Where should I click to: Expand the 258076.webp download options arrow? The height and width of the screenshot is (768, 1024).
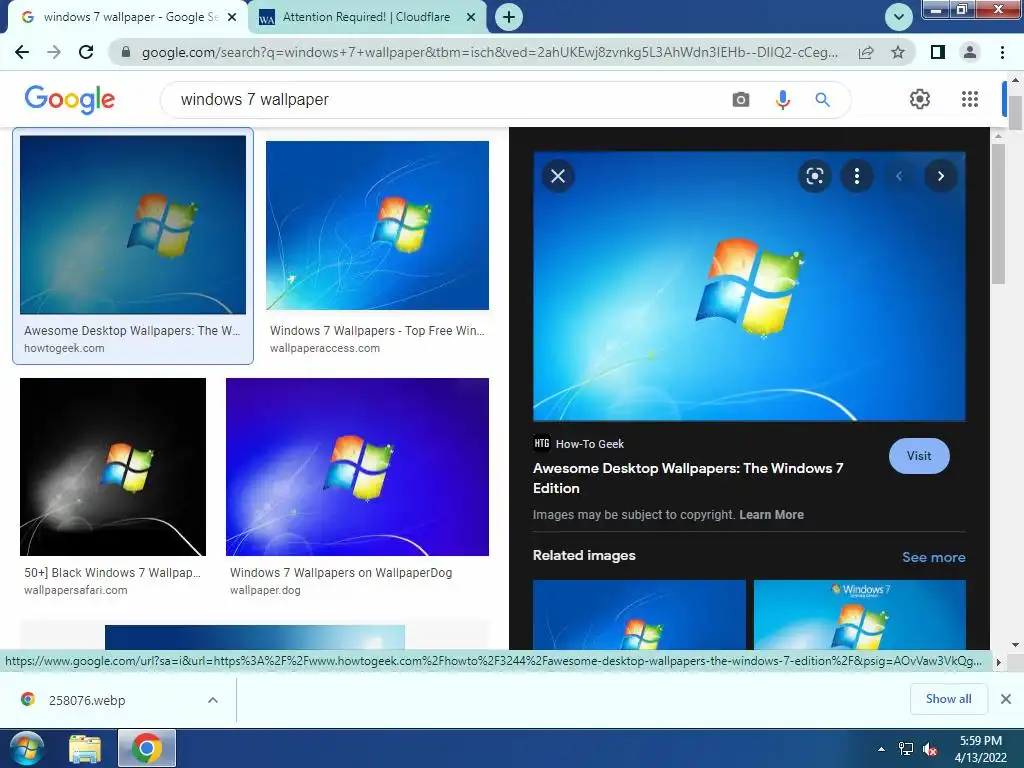(x=213, y=700)
